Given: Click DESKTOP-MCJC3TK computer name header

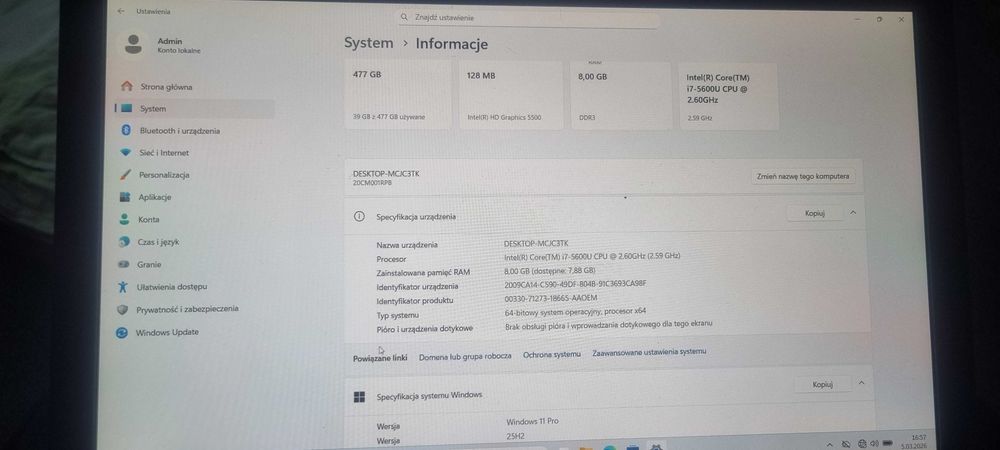Looking at the screenshot, I should point(386,173).
